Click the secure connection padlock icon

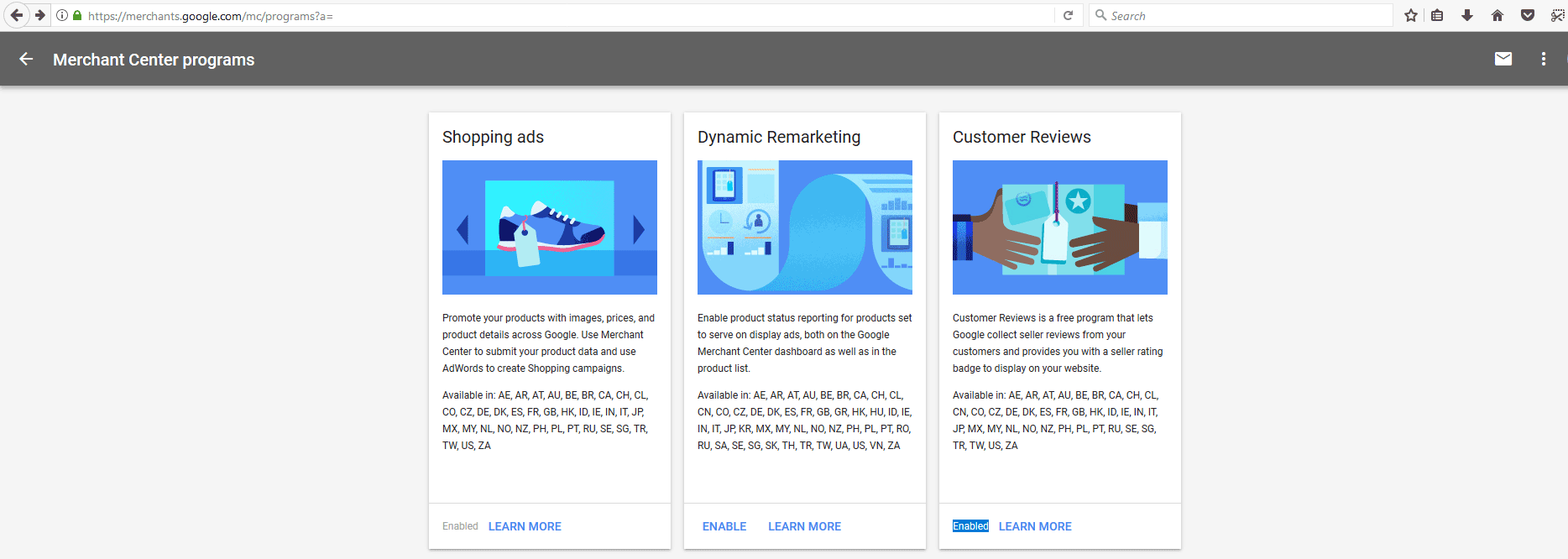(77, 15)
